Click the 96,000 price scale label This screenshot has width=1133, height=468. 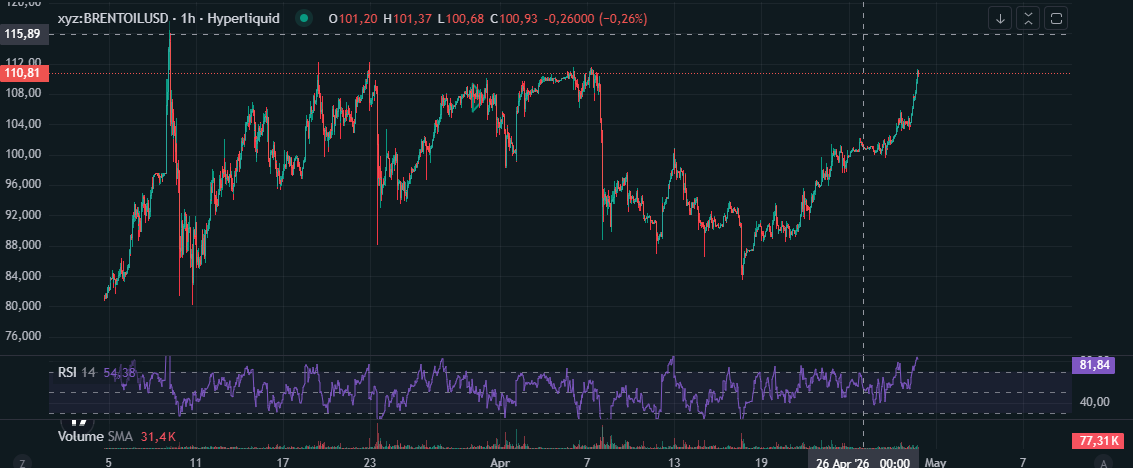[x=22, y=185]
